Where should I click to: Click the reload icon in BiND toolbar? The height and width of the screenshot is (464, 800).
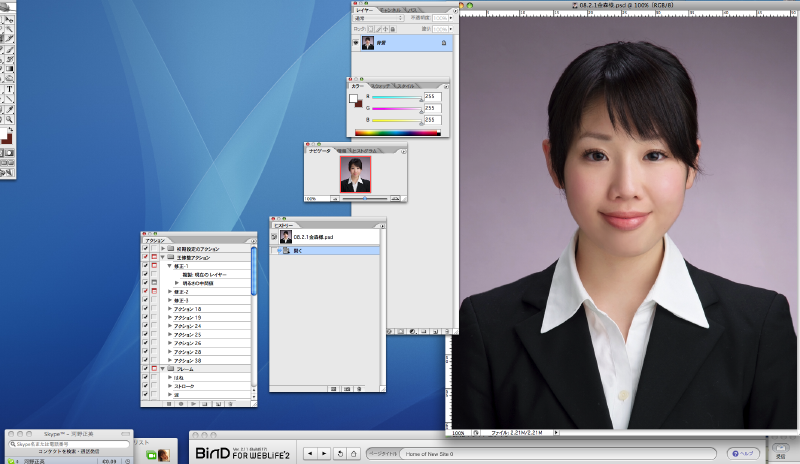[x=340, y=453]
